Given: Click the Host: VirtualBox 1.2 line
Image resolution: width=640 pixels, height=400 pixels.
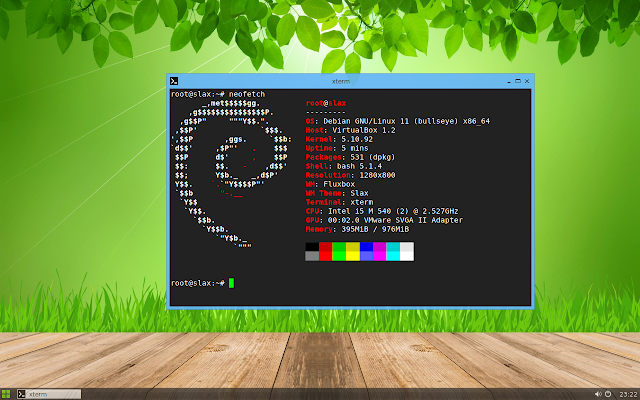Looking at the screenshot, I should pyautogui.click(x=351, y=130).
